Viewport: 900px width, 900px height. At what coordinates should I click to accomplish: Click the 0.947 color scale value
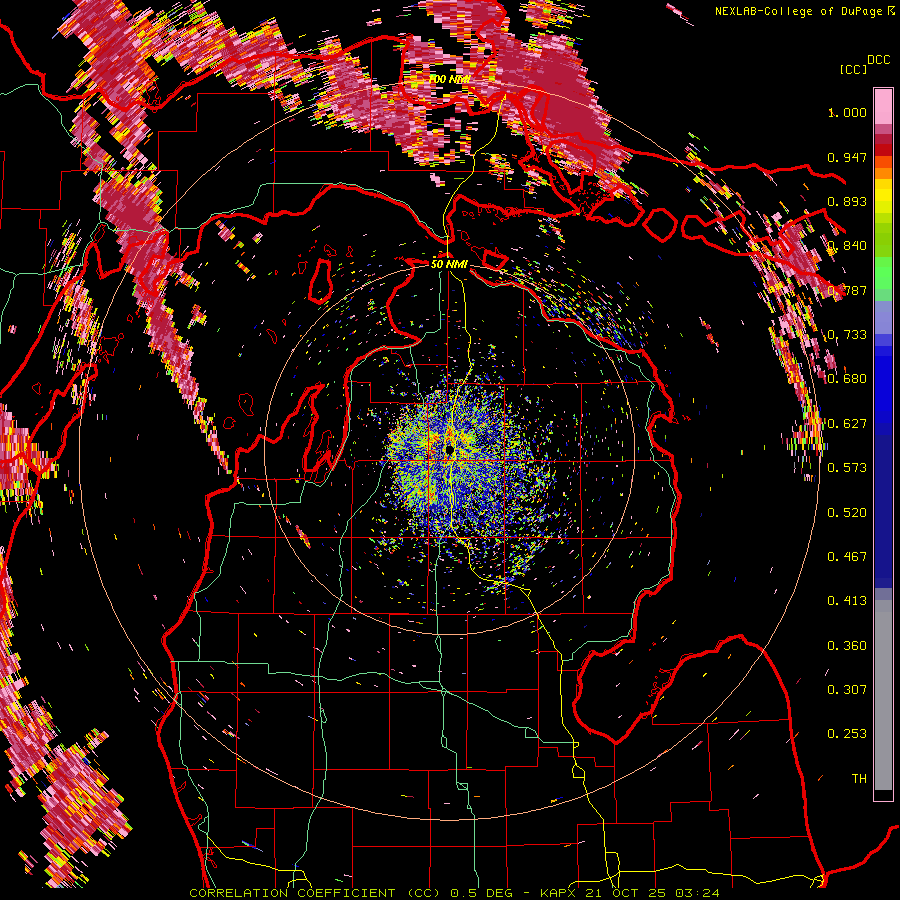(x=847, y=157)
